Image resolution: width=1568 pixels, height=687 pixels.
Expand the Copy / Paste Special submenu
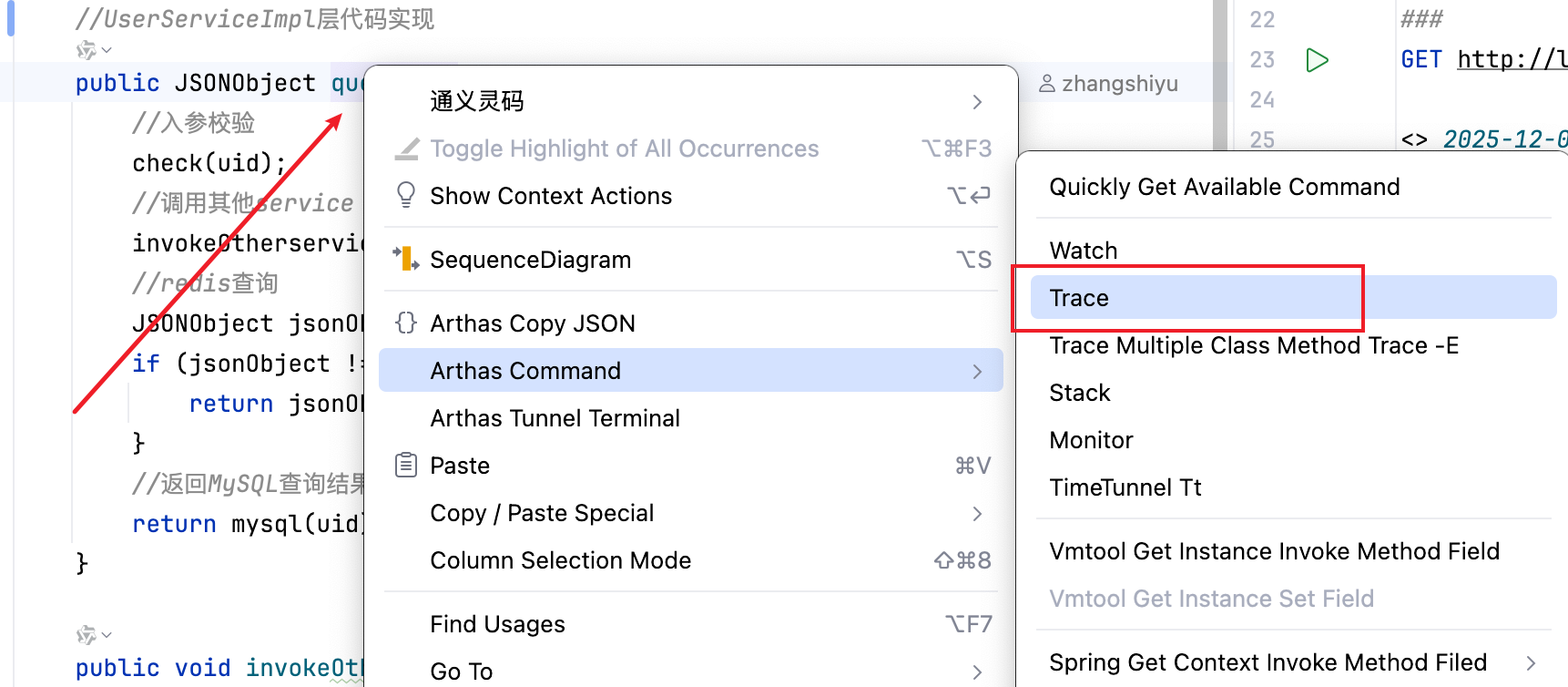point(977,514)
